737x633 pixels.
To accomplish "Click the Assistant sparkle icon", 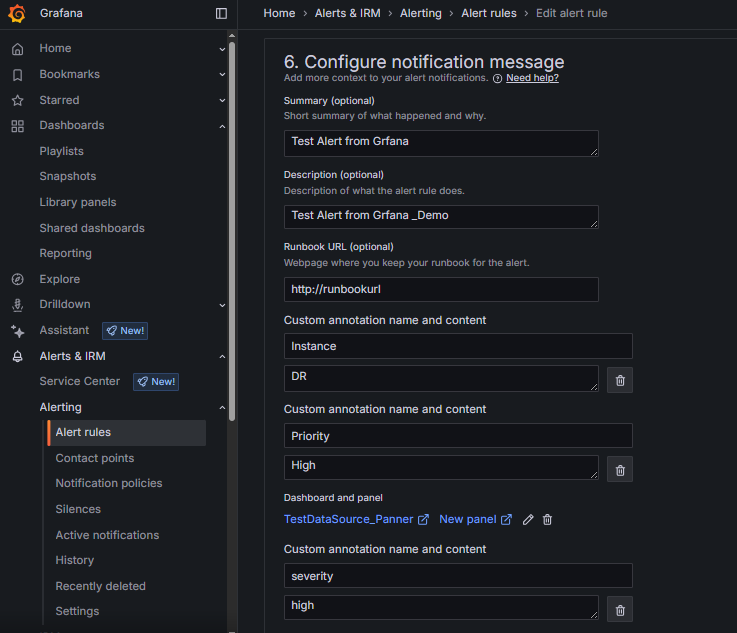I will pyautogui.click(x=17, y=331).
